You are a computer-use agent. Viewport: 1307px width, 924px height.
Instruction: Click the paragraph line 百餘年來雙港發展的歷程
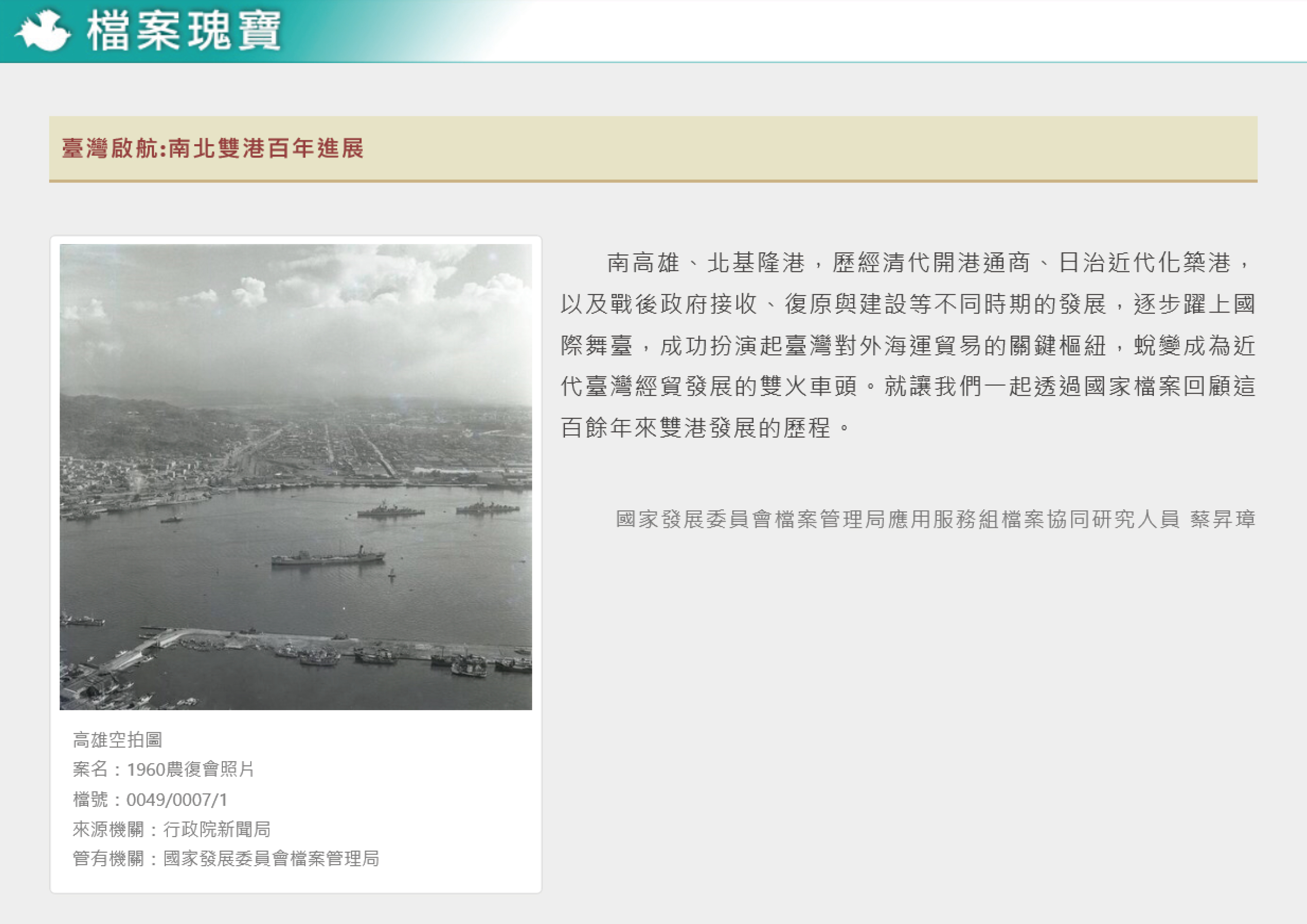(x=706, y=428)
